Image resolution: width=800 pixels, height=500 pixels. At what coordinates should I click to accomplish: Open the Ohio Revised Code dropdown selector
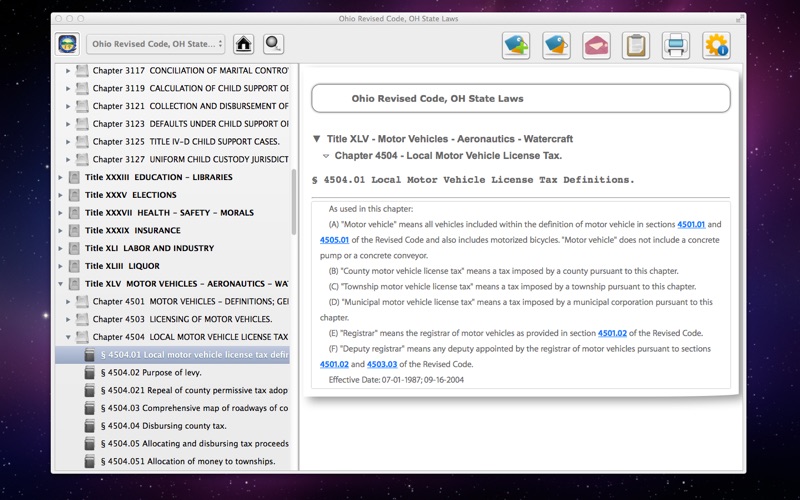click(x=156, y=44)
